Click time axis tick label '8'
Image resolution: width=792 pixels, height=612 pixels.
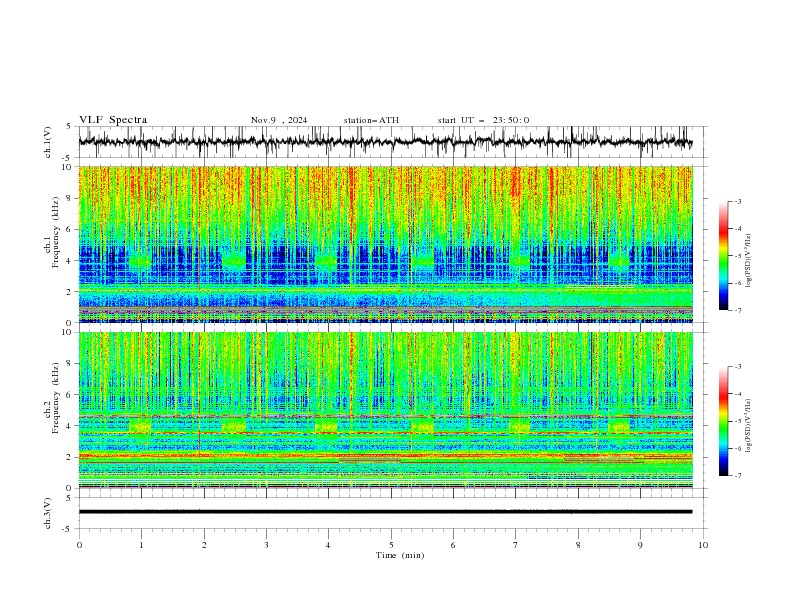tap(578, 545)
